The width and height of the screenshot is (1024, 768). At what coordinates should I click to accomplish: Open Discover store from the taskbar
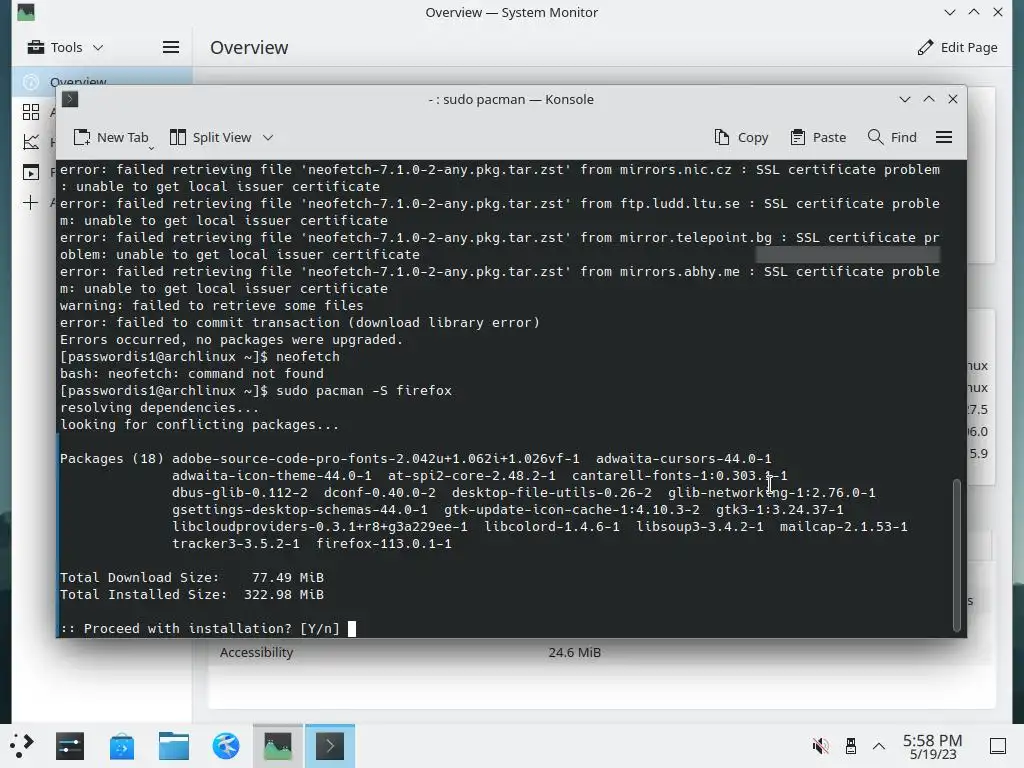[x=122, y=746]
